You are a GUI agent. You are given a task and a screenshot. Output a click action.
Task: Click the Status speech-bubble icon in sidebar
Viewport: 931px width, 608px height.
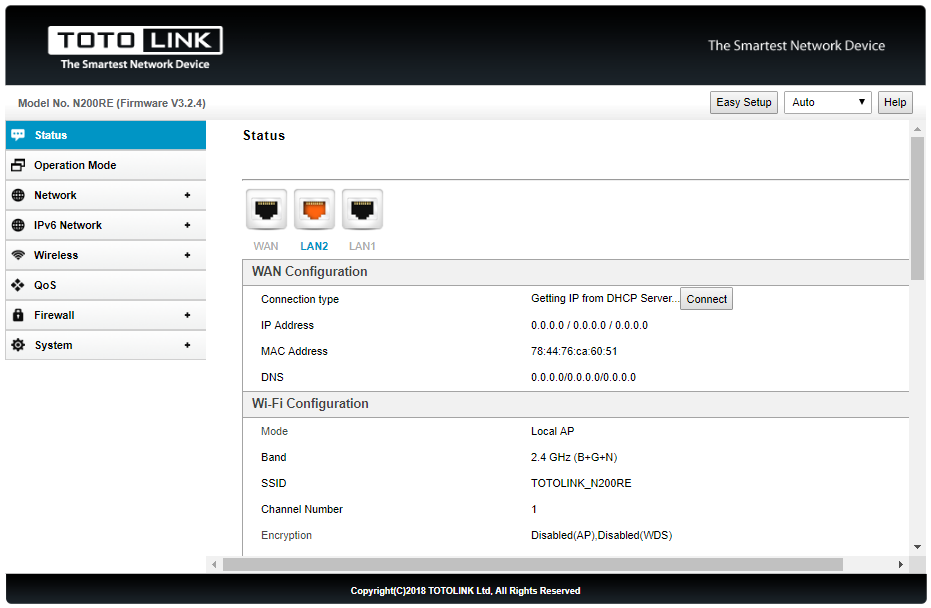(x=18, y=135)
